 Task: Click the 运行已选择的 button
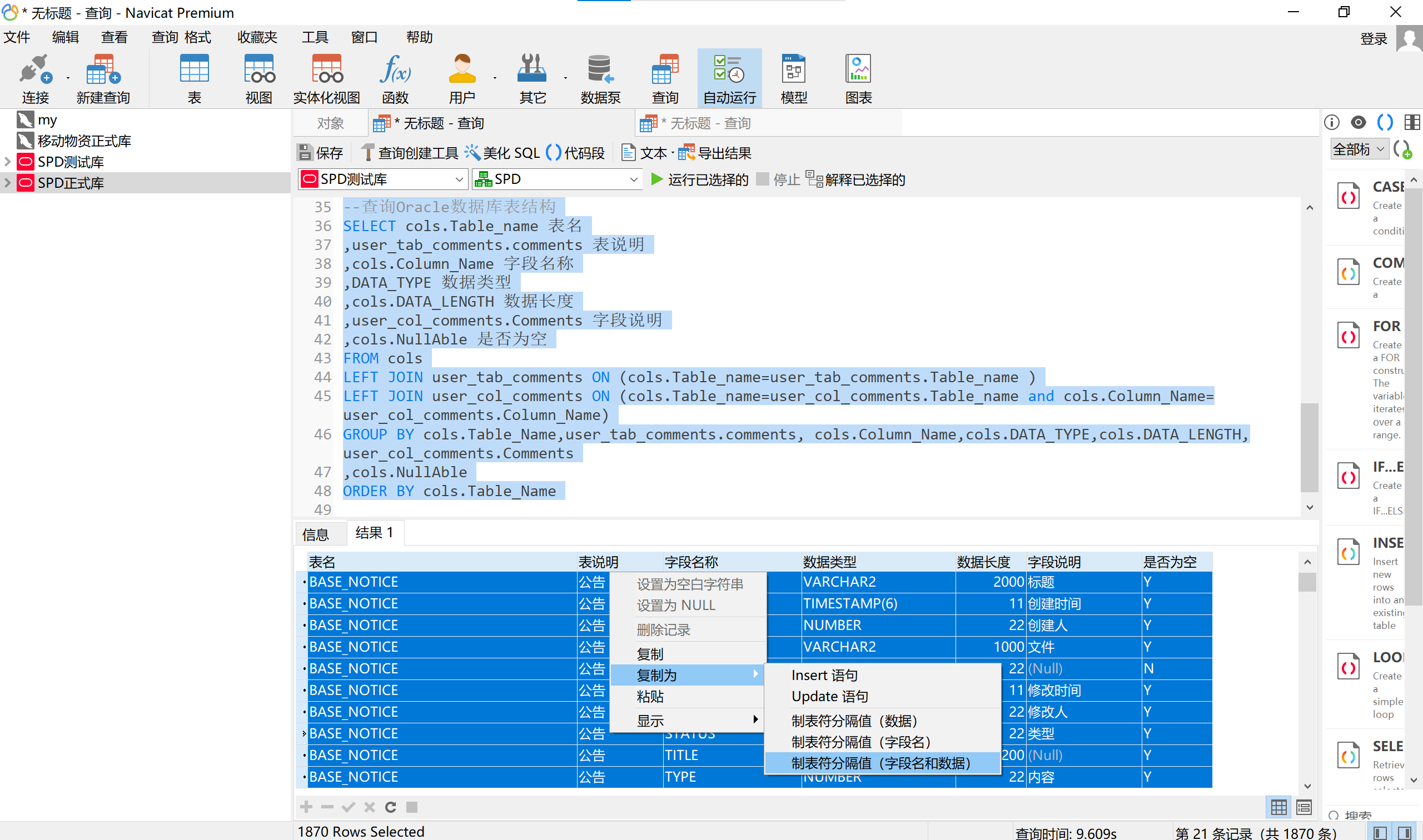(x=699, y=179)
